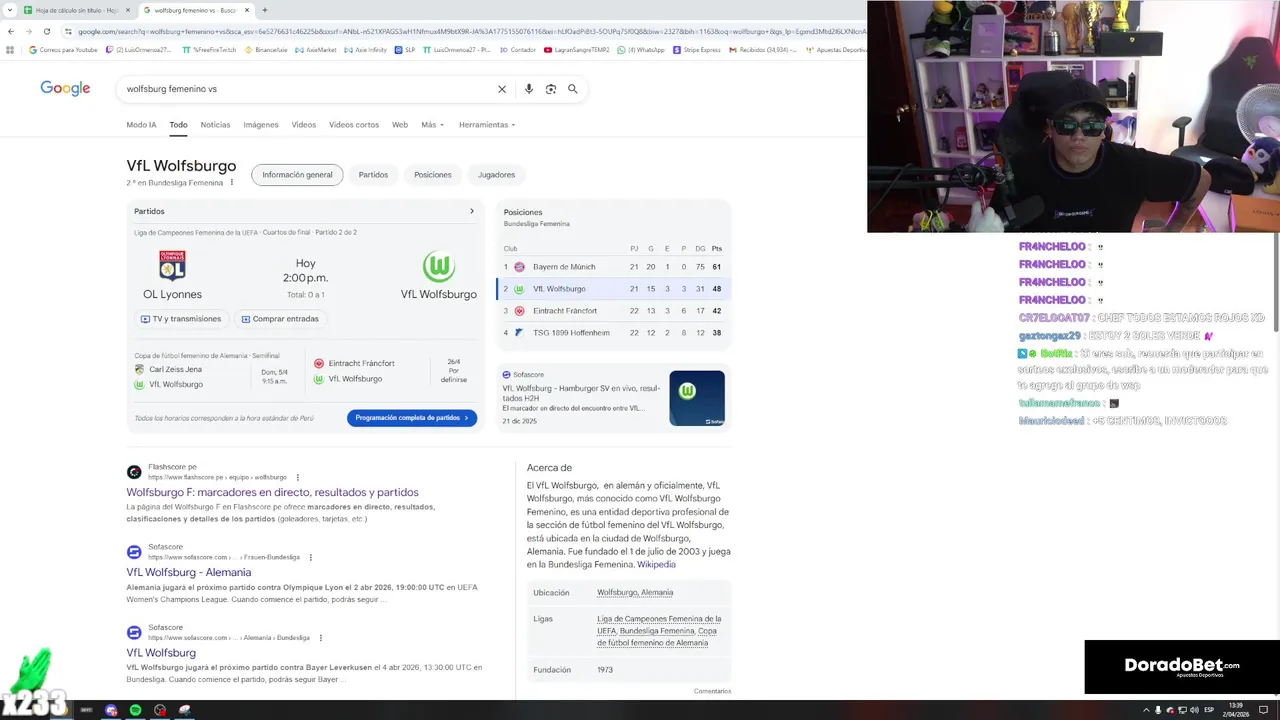Expand the Más search options dropdown

[x=431, y=125]
